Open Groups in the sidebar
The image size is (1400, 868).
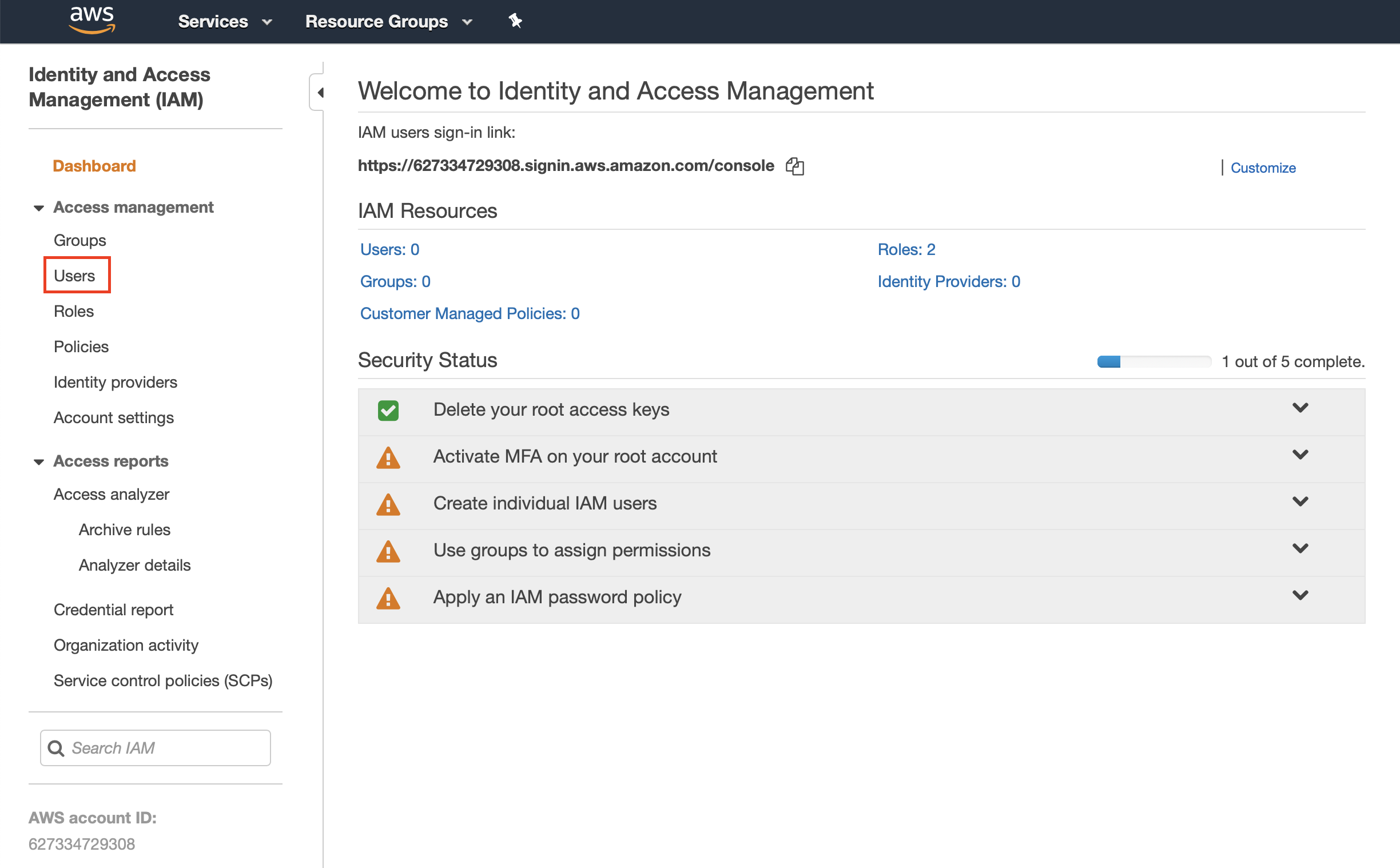coord(80,241)
